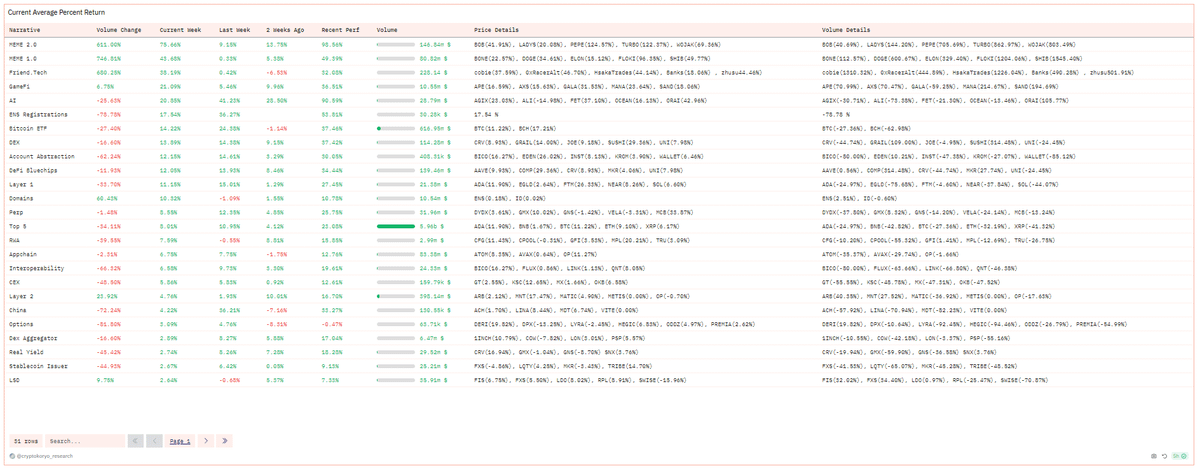The width and height of the screenshot is (1200, 468).
Task: Click the Narrative column header
Action: (x=26, y=30)
